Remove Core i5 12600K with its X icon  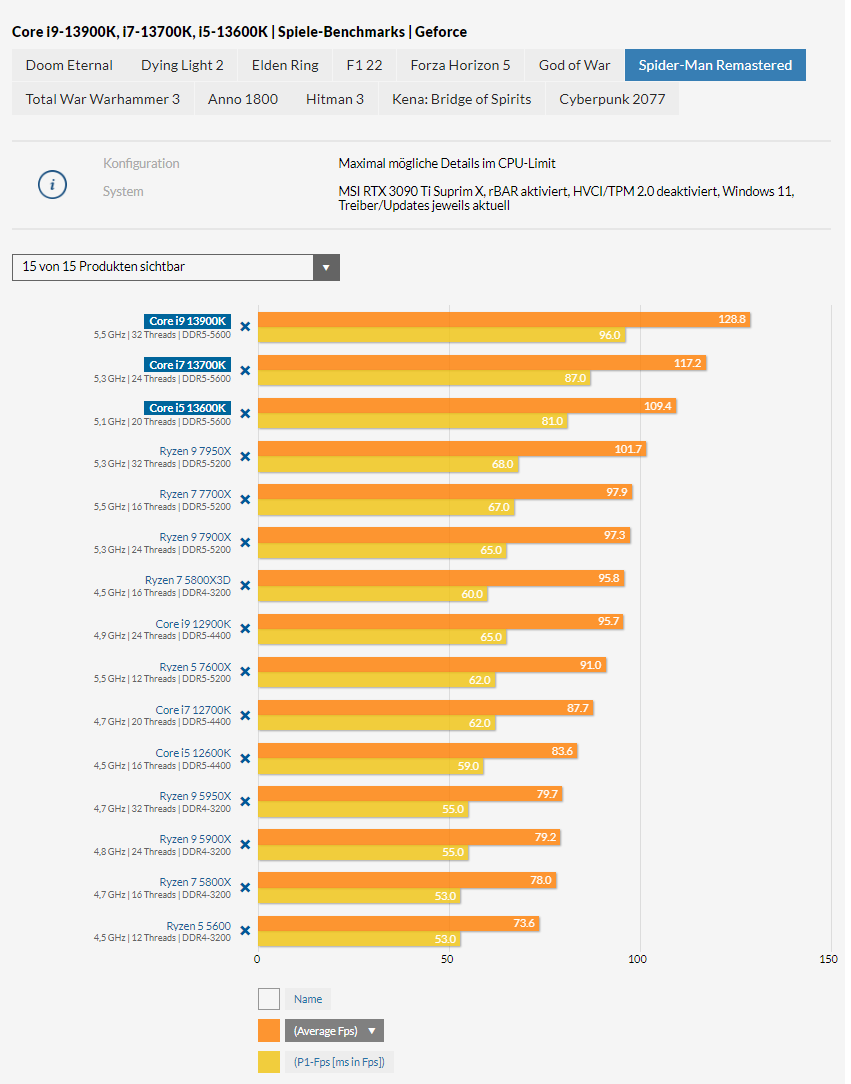coord(245,758)
